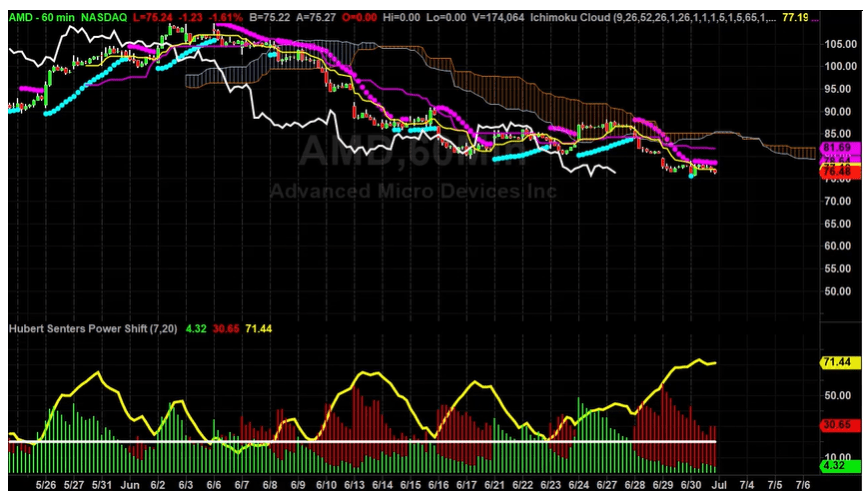Click 105.00 on the price axis
The image size is (867, 496).
pos(840,44)
